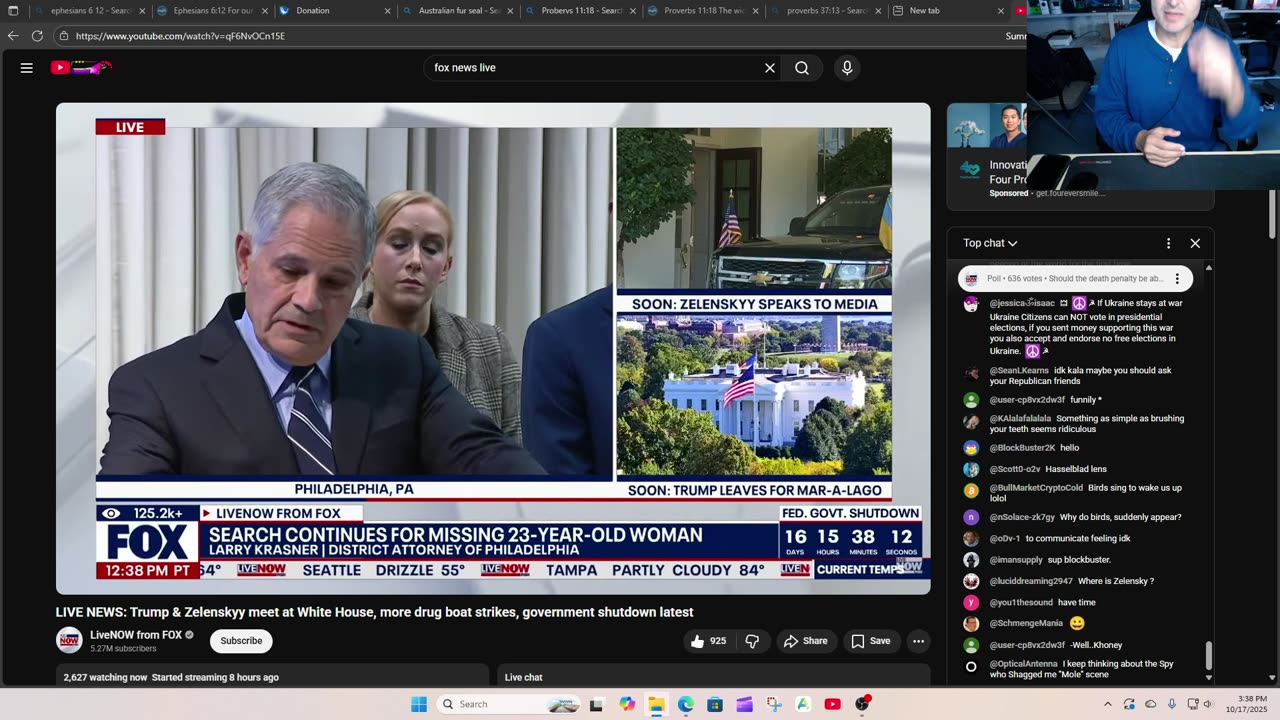Screen dimensions: 1280x720
Task: Open @OpticalAntenna chat author name
Action: point(1023,664)
